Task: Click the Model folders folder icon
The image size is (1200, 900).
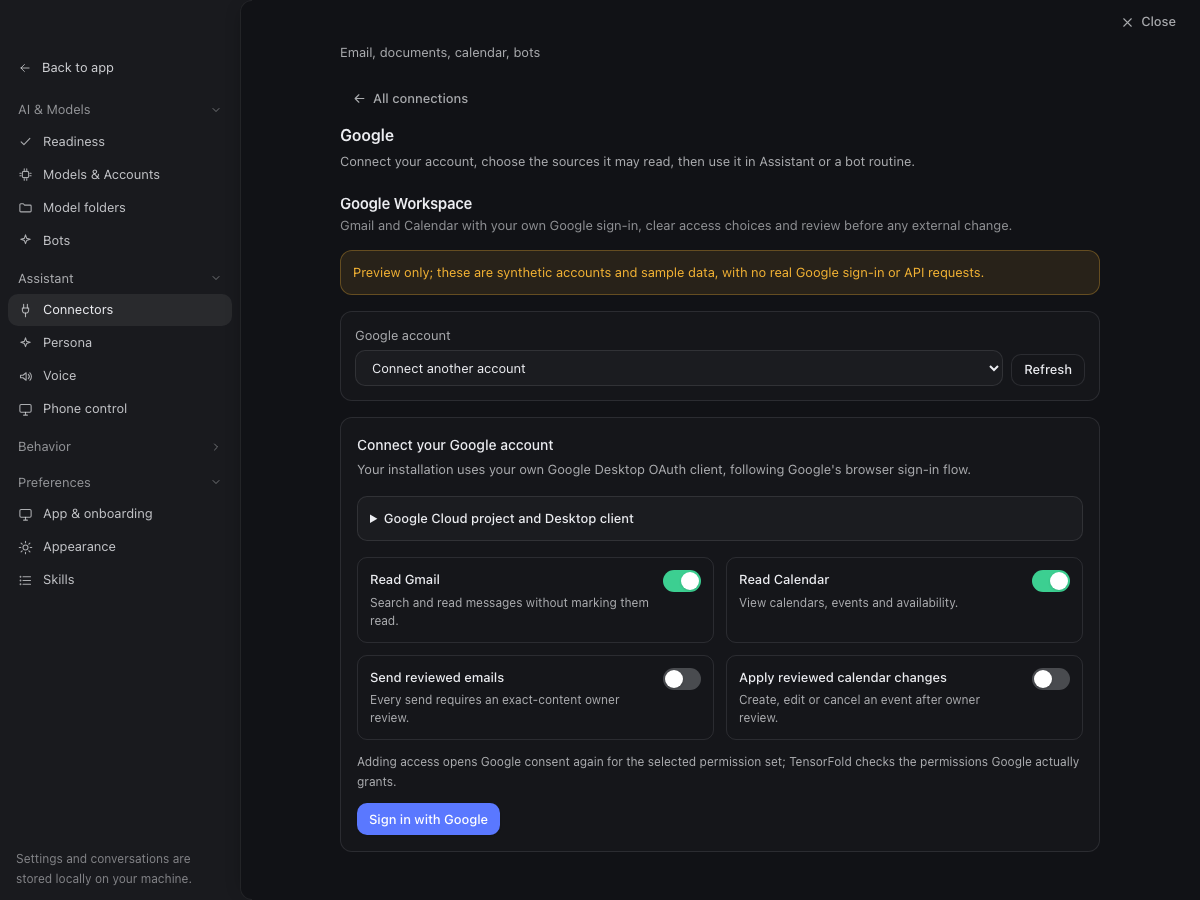Action: [25, 208]
